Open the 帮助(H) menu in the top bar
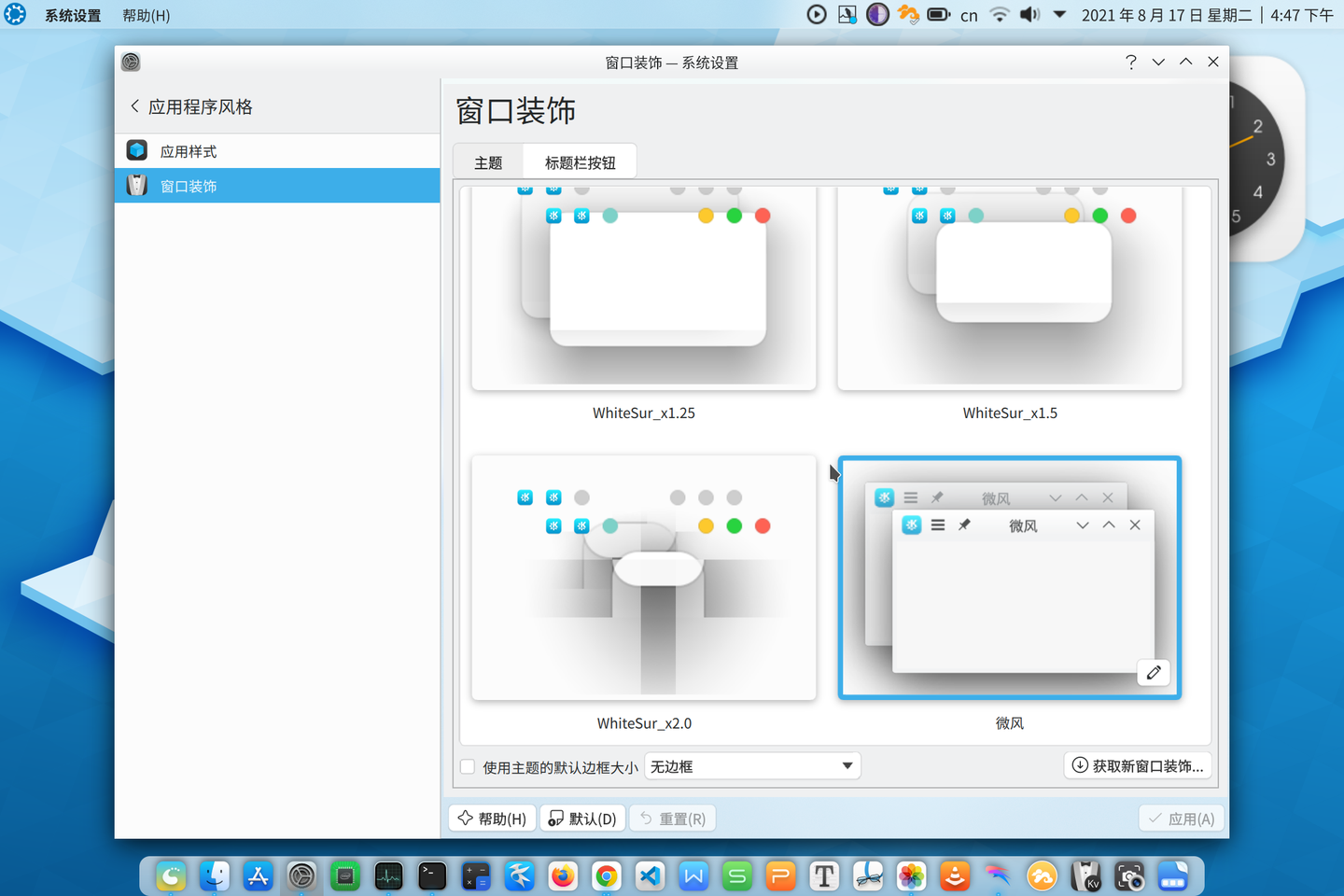 pos(147,16)
